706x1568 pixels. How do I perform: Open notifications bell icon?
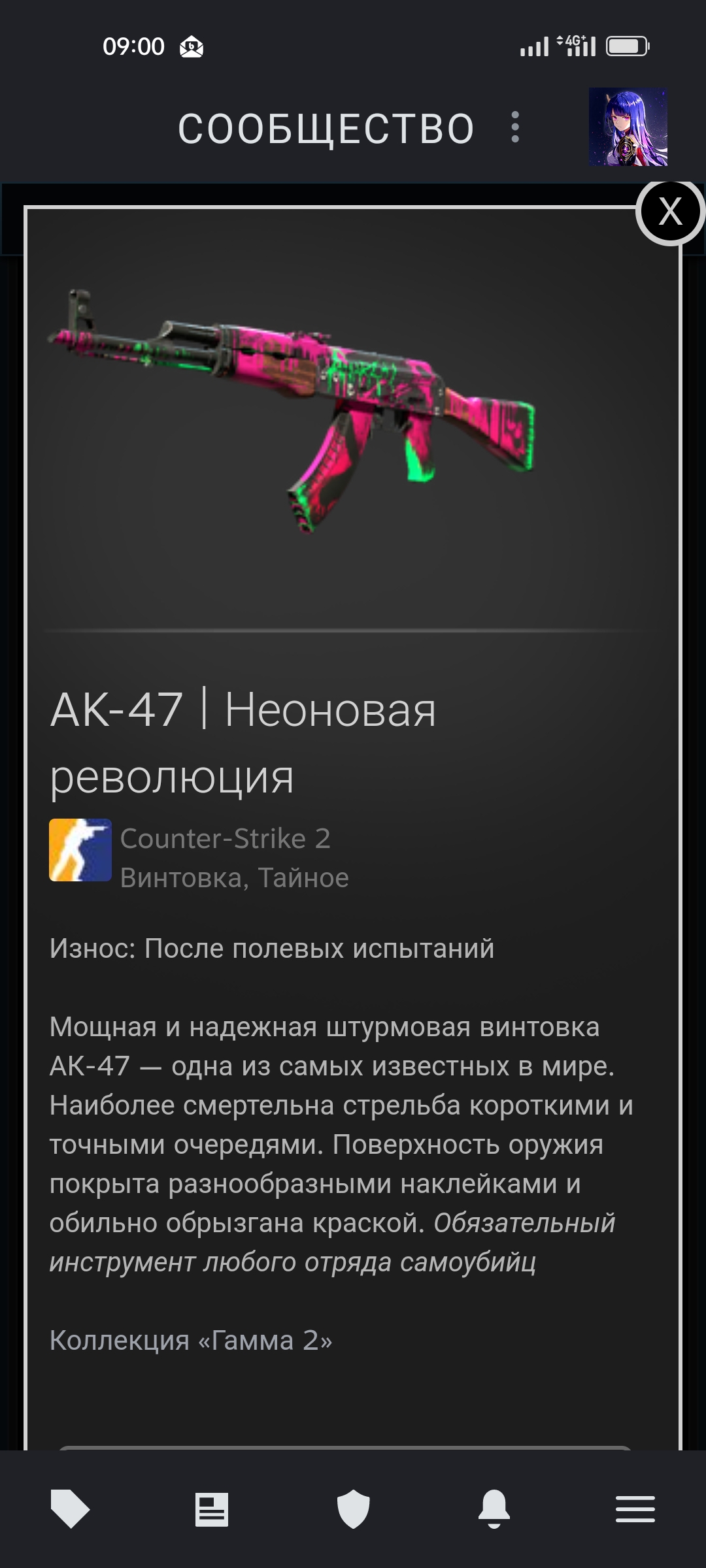[x=494, y=1509]
